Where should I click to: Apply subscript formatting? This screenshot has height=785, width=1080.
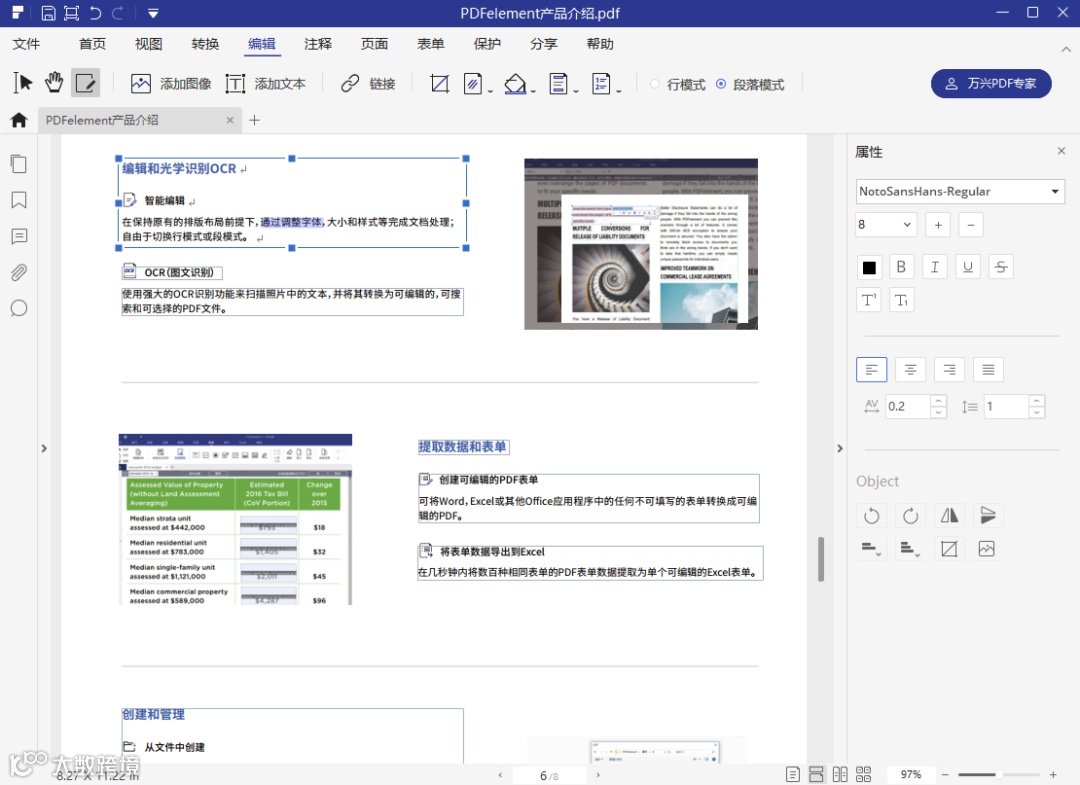coord(901,300)
